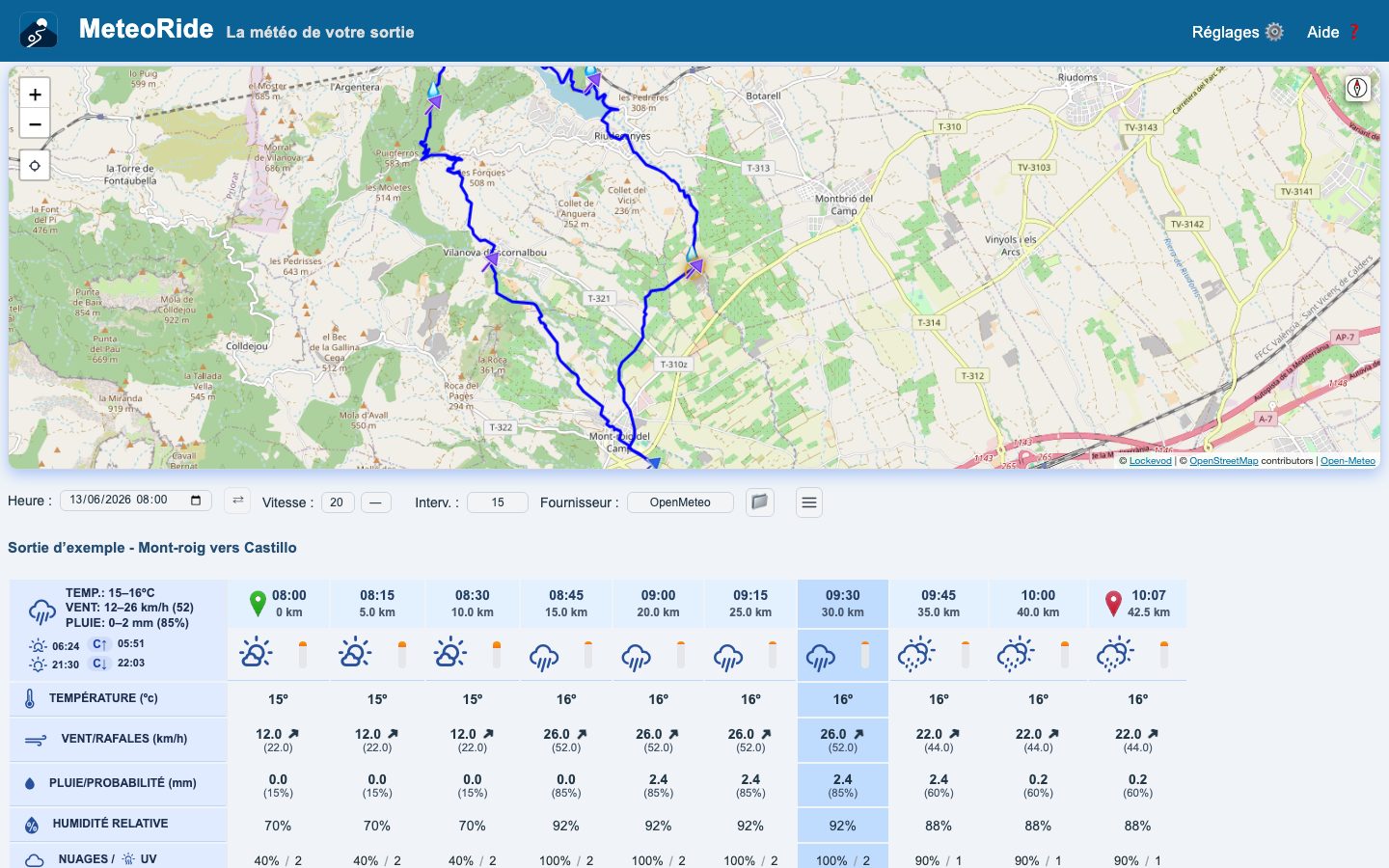The image size is (1389, 868).
Task: Edit the Vitesse speed value 20
Action: click(x=338, y=502)
